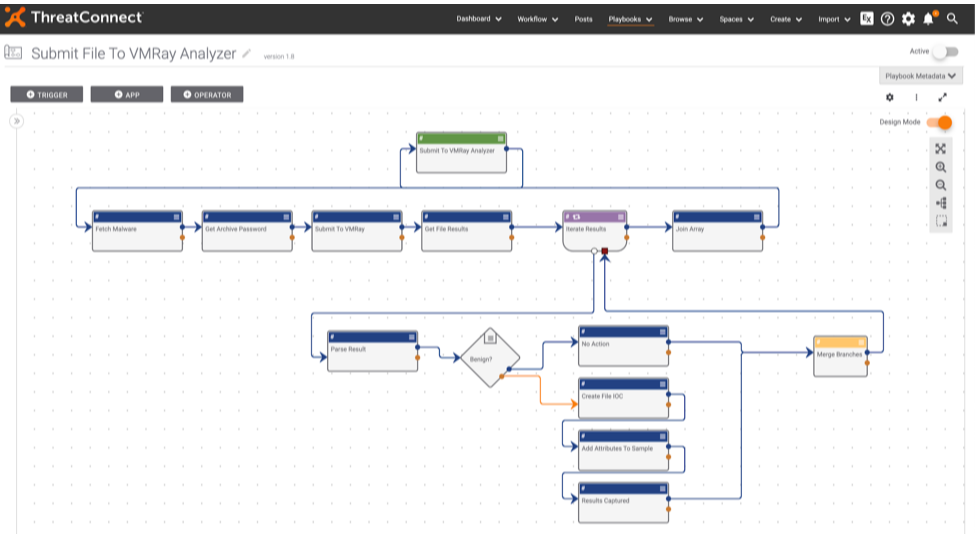Open menu icon on Iterate Results node
Screen dimensions: 975x534
tap(621, 217)
